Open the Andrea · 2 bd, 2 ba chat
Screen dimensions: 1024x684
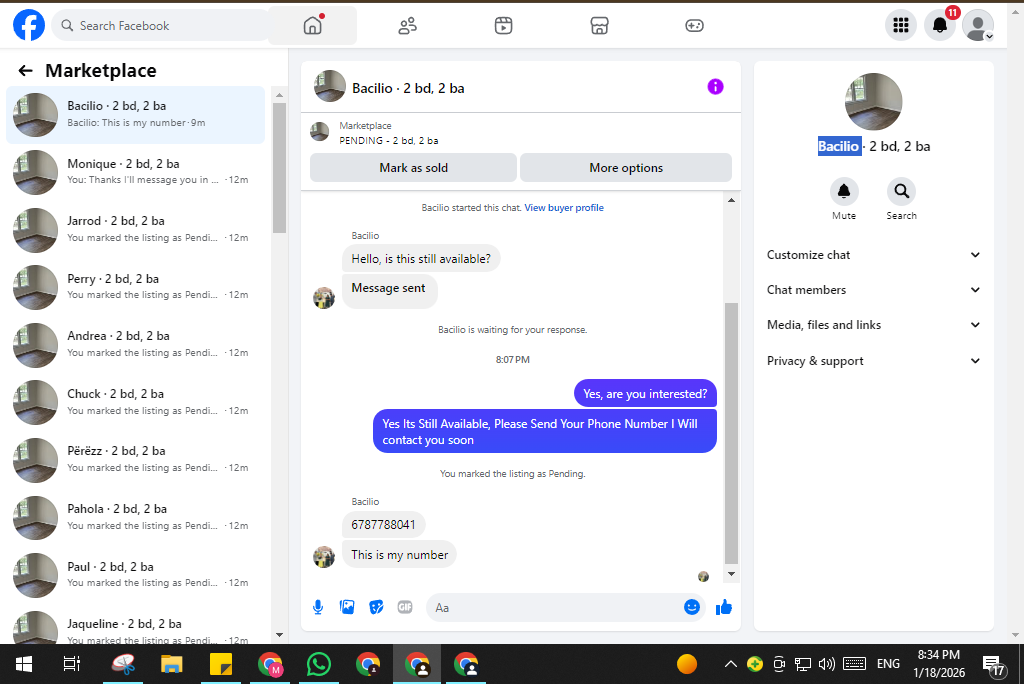click(136, 344)
